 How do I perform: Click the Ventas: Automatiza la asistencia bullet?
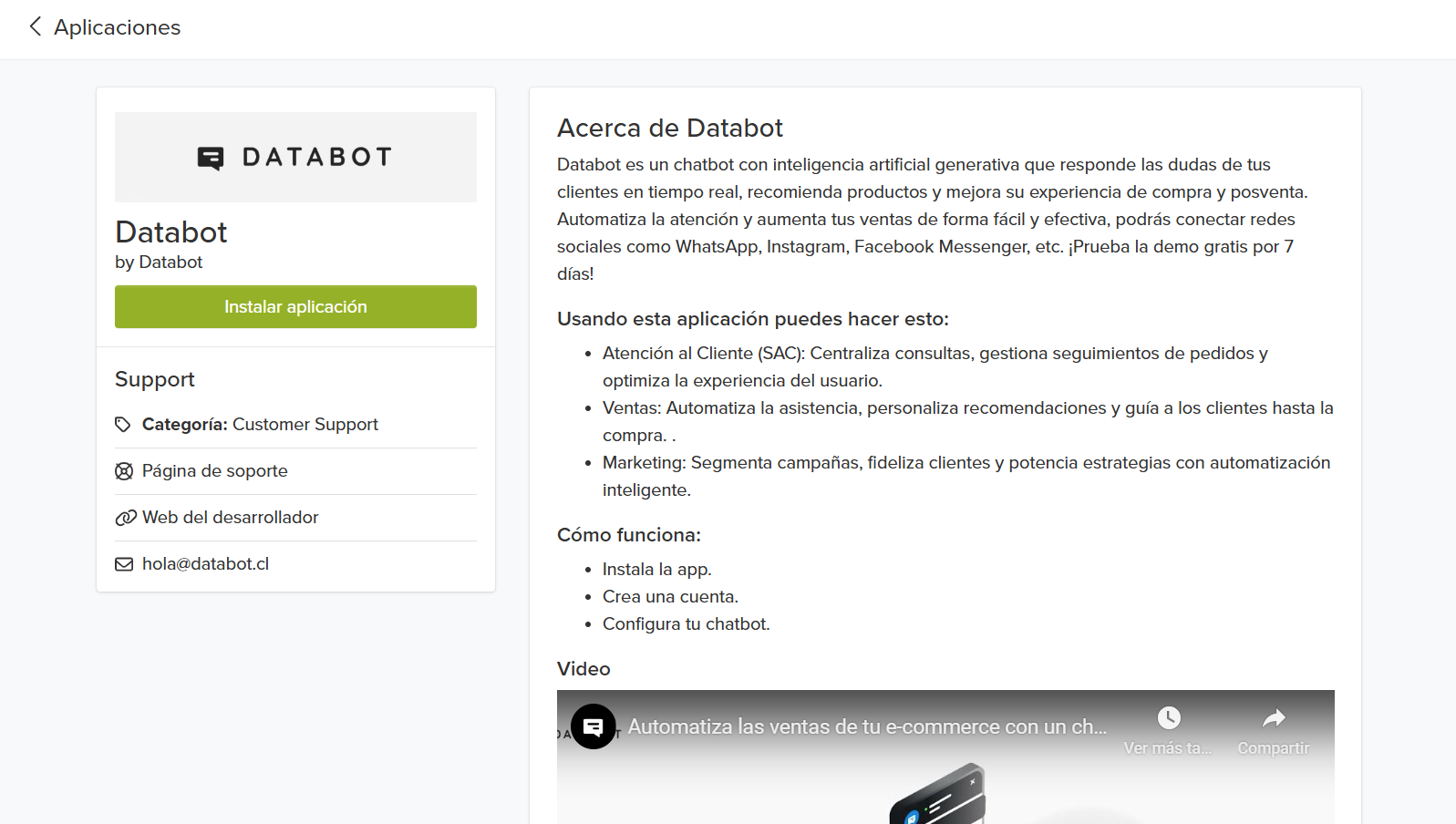tap(967, 421)
